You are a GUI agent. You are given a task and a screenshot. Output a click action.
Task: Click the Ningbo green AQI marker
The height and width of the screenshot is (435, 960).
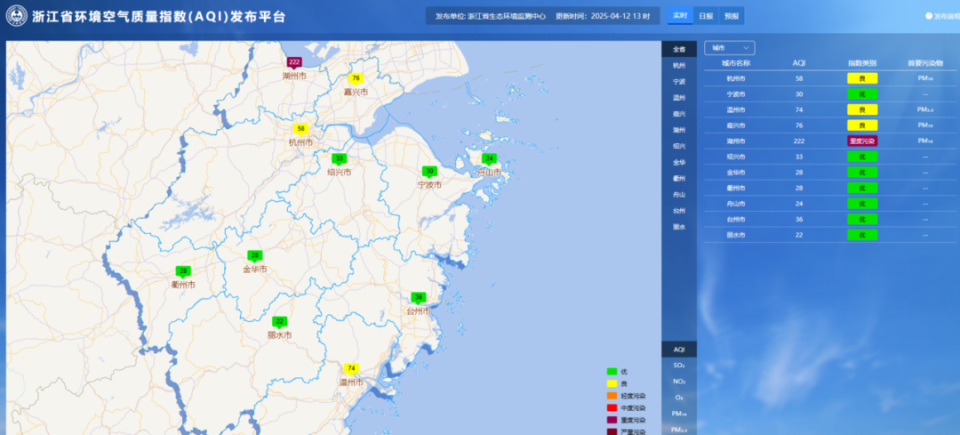429,171
